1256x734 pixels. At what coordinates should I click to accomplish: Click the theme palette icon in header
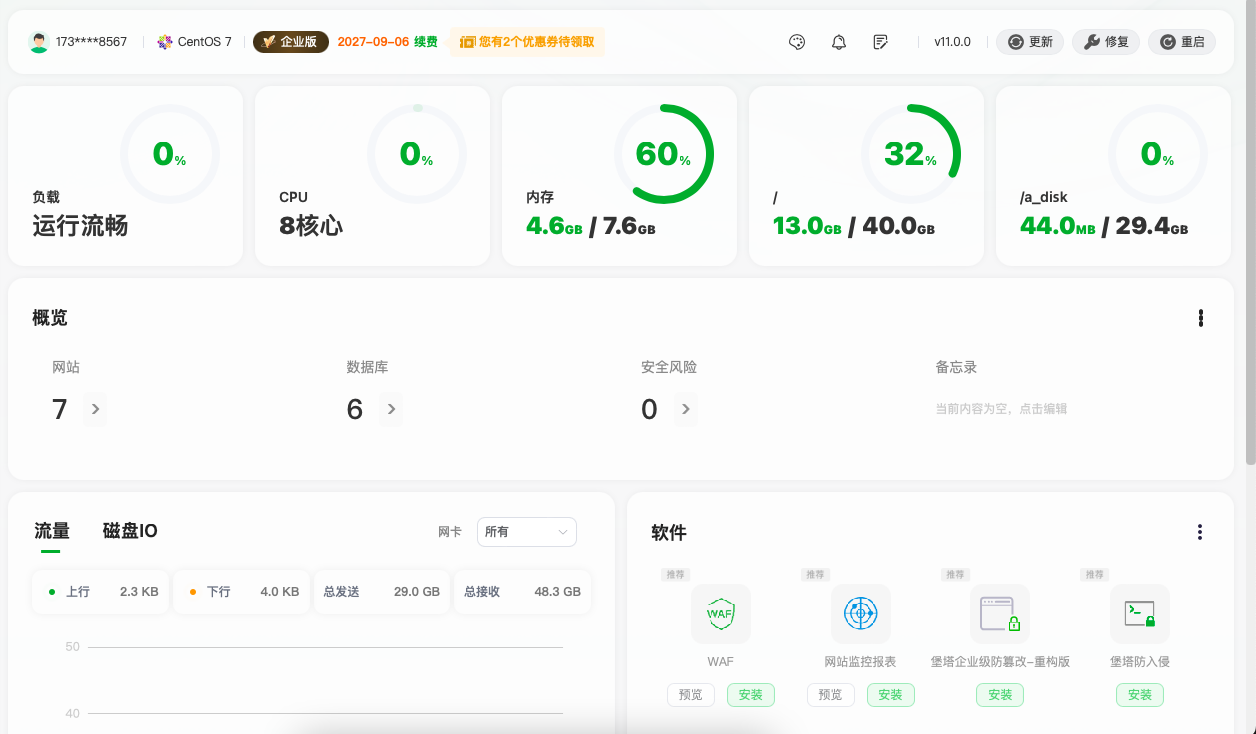tap(797, 42)
